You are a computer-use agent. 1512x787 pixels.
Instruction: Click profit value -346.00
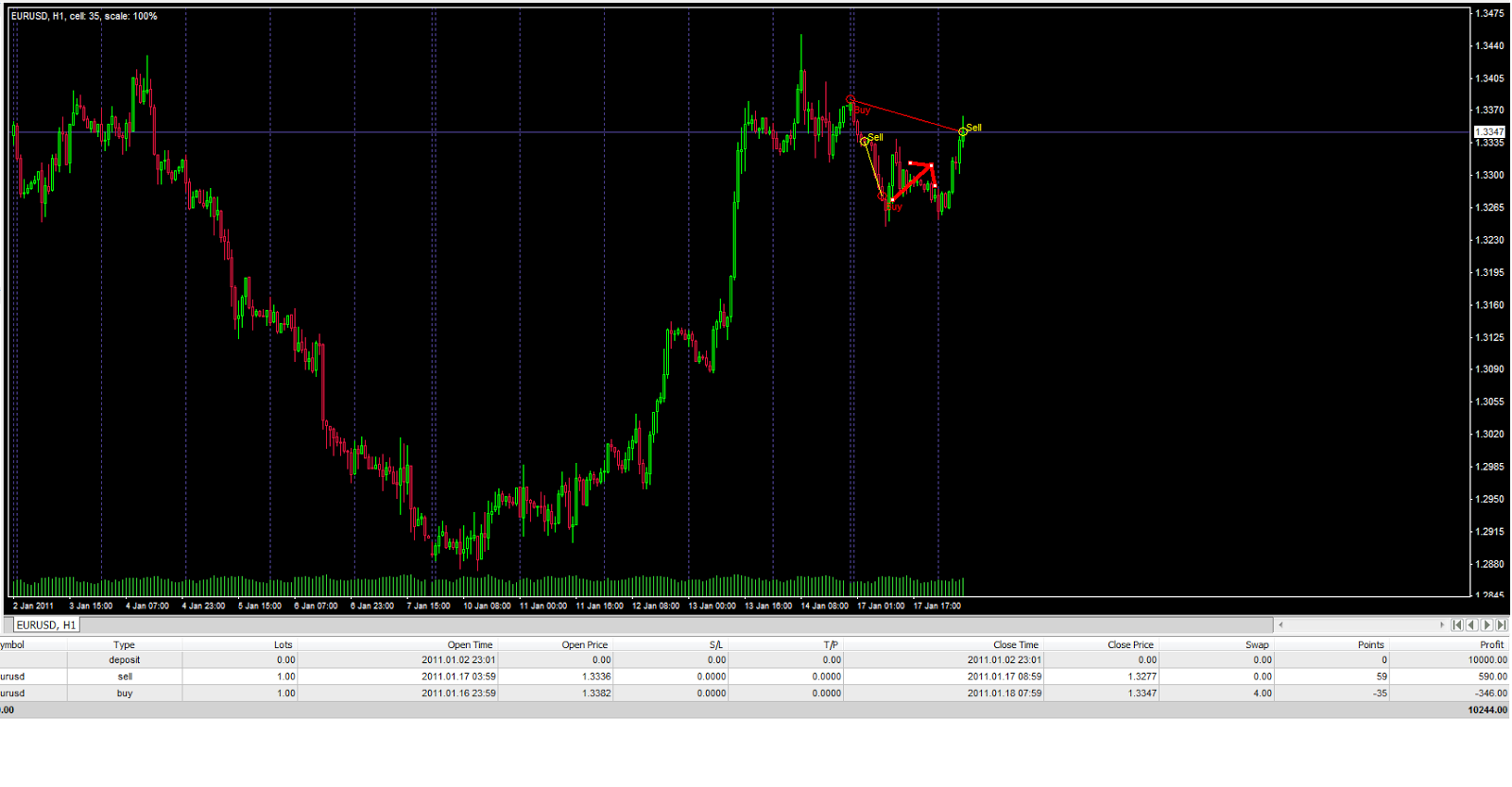[x=1491, y=693]
